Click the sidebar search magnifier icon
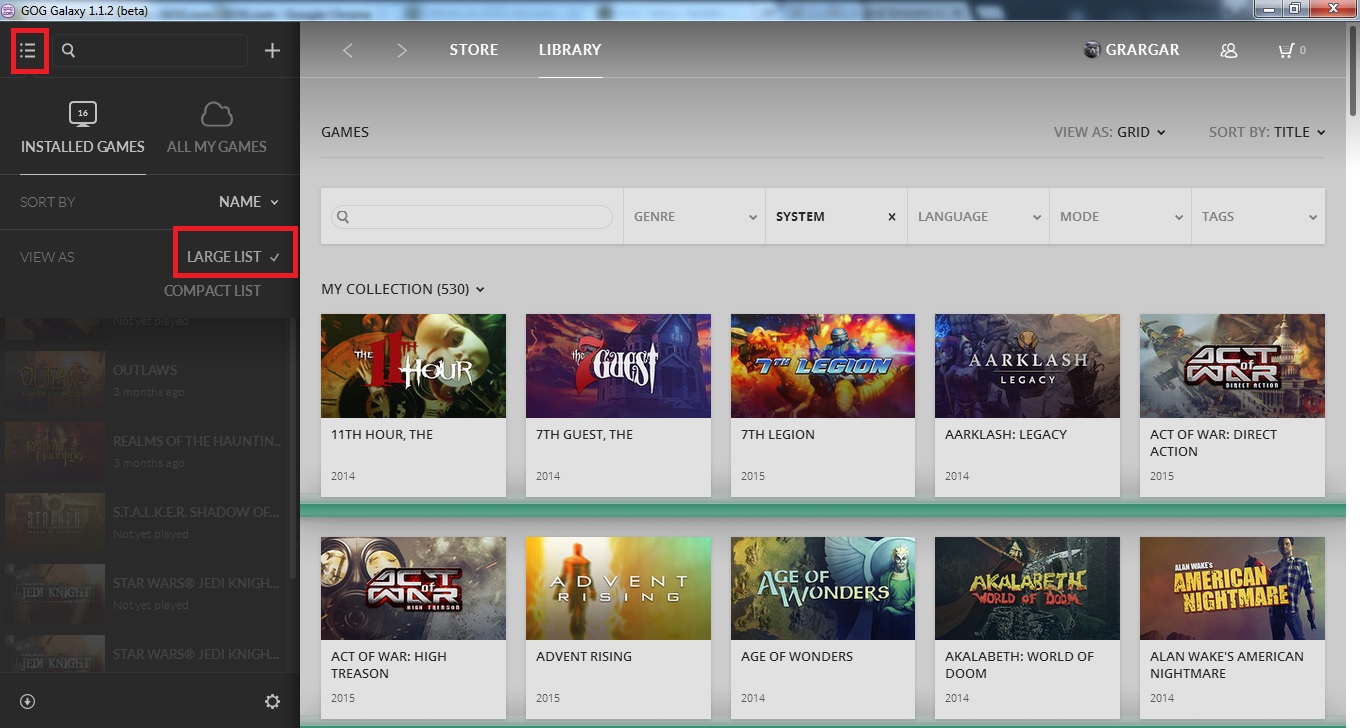Screen dimensions: 1360x728 [x=69, y=50]
